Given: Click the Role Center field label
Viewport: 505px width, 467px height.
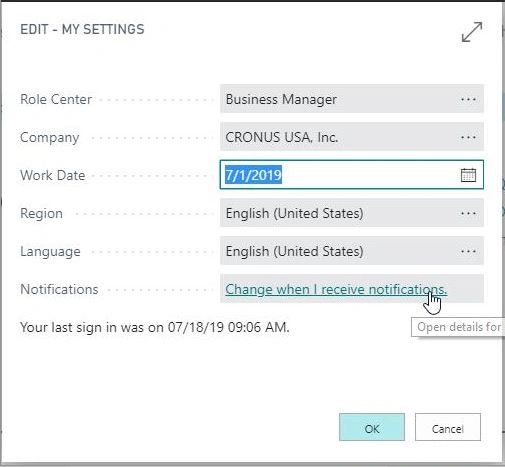Looking at the screenshot, I should click(56, 99).
